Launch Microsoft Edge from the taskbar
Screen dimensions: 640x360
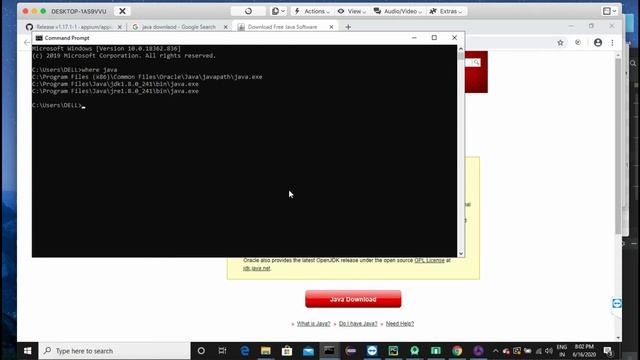pos(244,351)
